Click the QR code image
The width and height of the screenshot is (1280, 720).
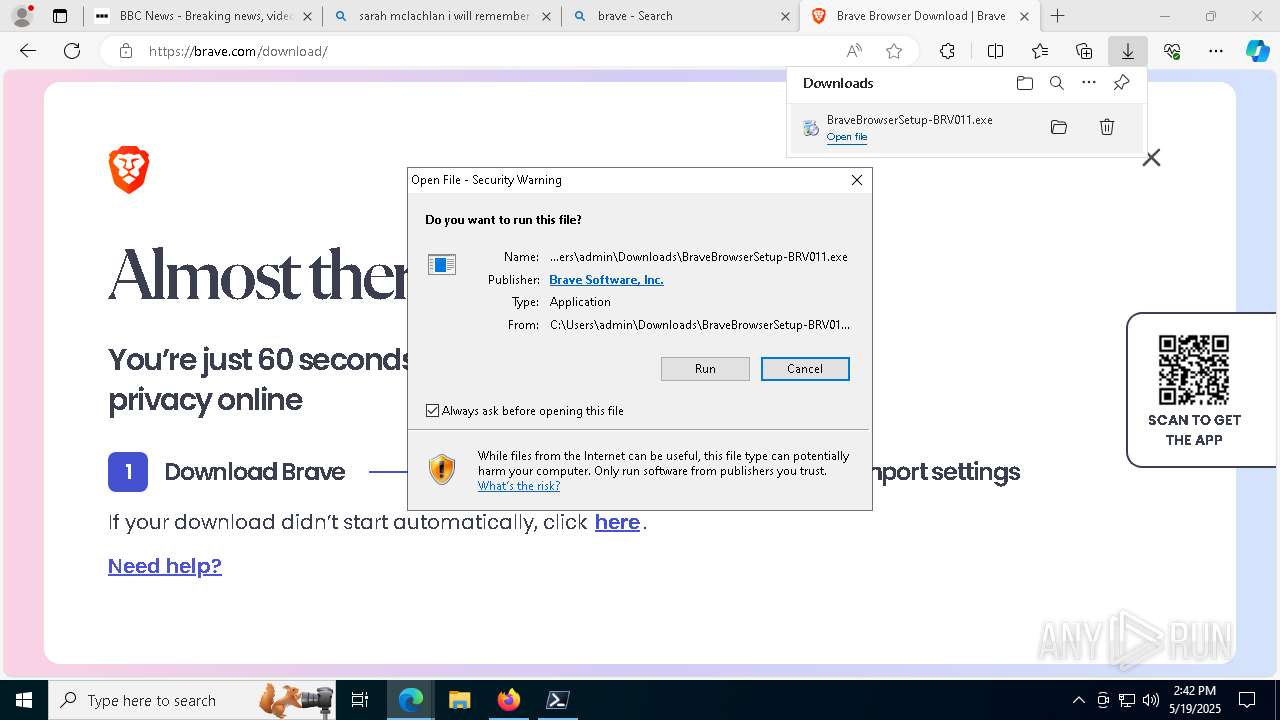[1193, 369]
